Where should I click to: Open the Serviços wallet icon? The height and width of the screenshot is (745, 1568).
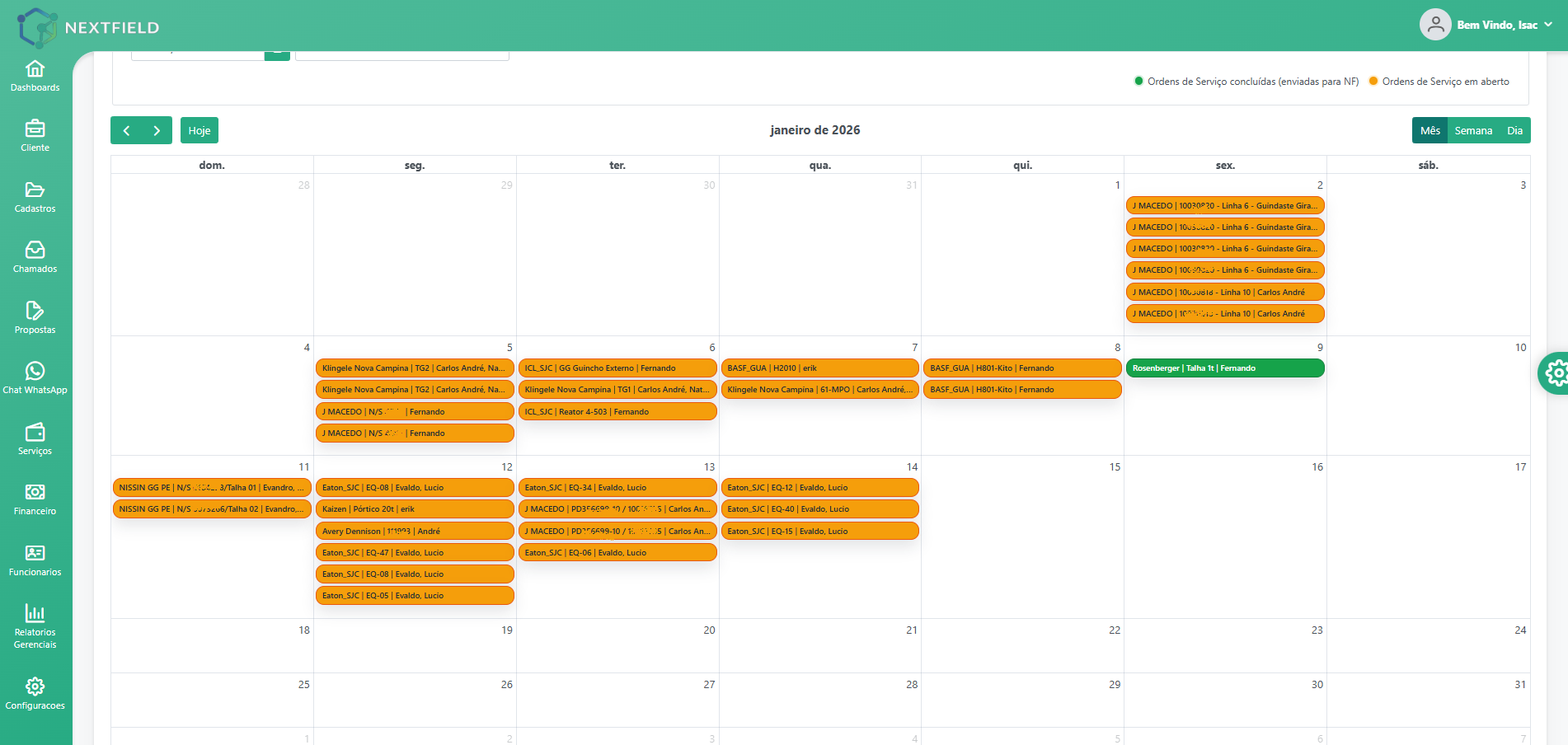pos(35,432)
